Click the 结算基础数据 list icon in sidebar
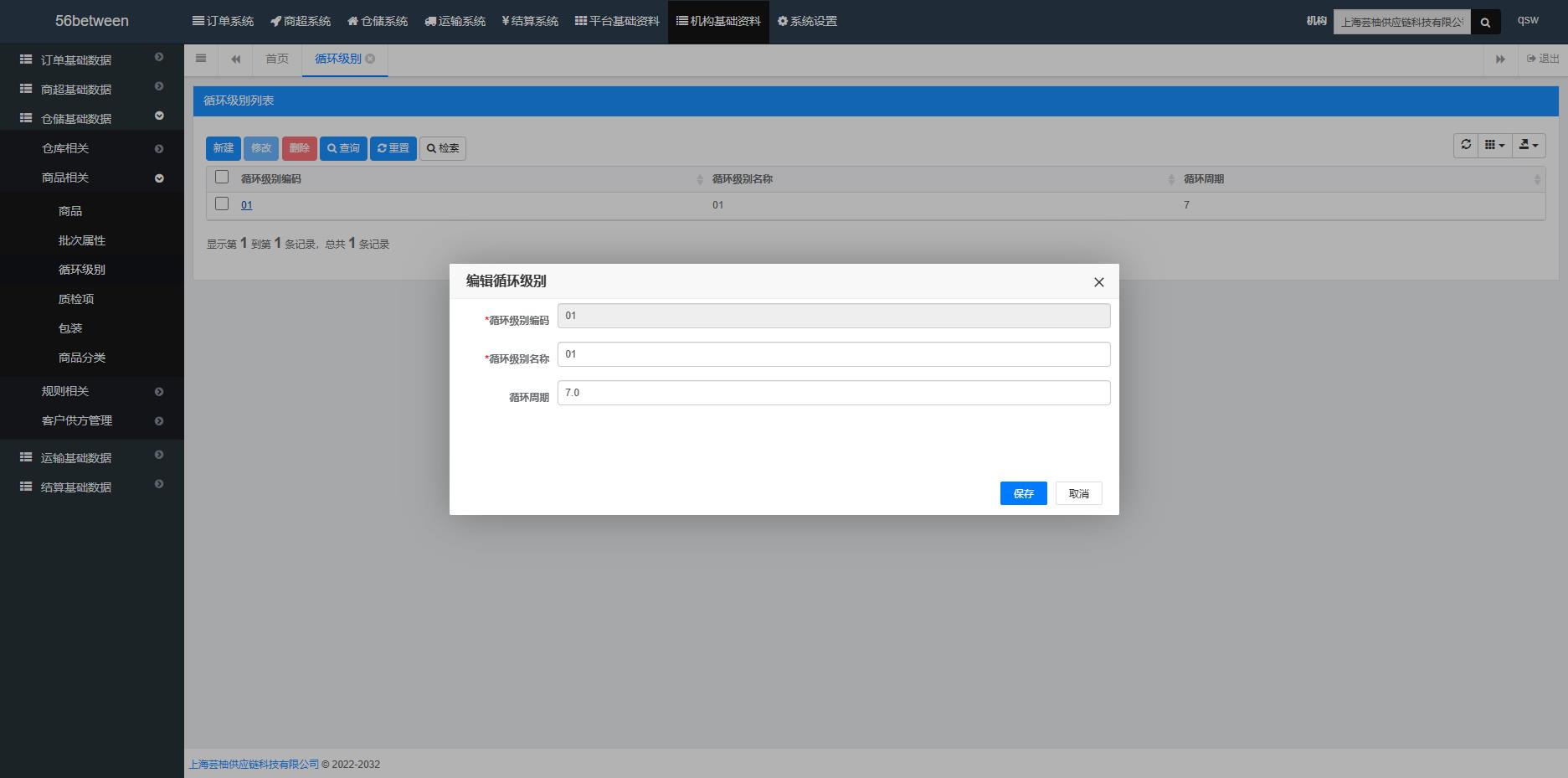This screenshot has width=1568, height=778. [26, 487]
